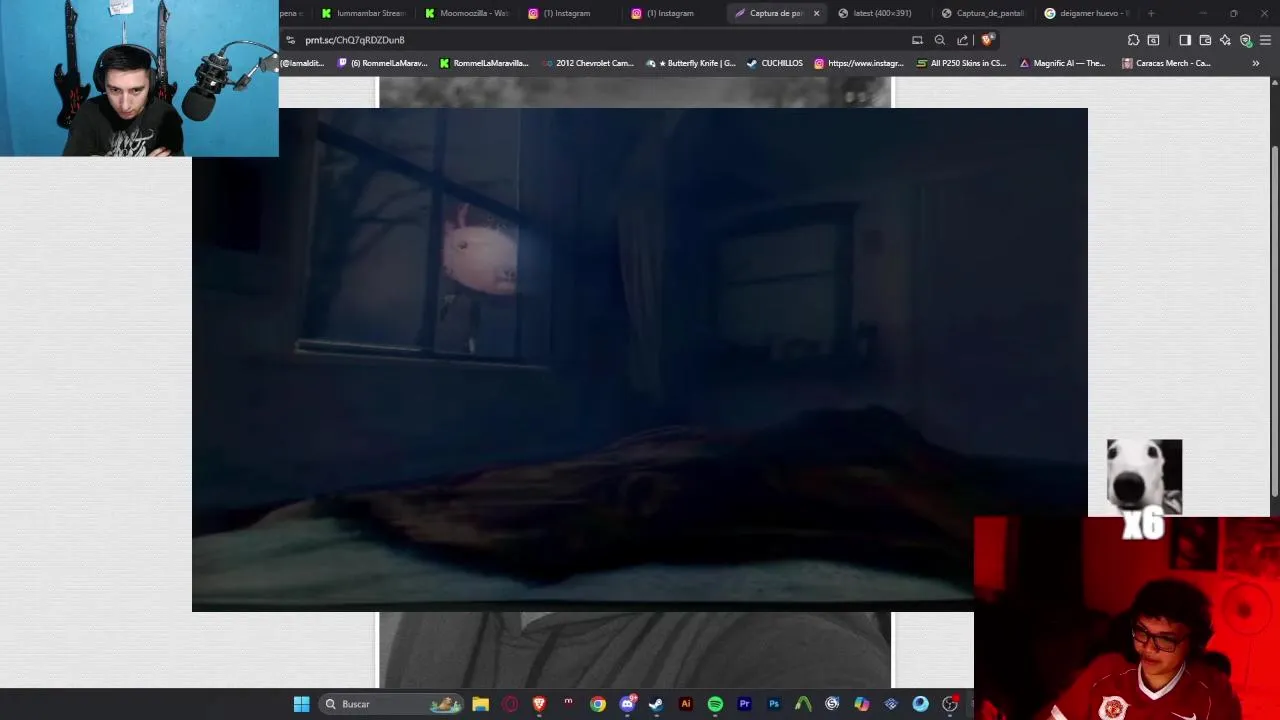1280x720 pixels.
Task: Open the Brave Wallet icon
Action: 1205,40
